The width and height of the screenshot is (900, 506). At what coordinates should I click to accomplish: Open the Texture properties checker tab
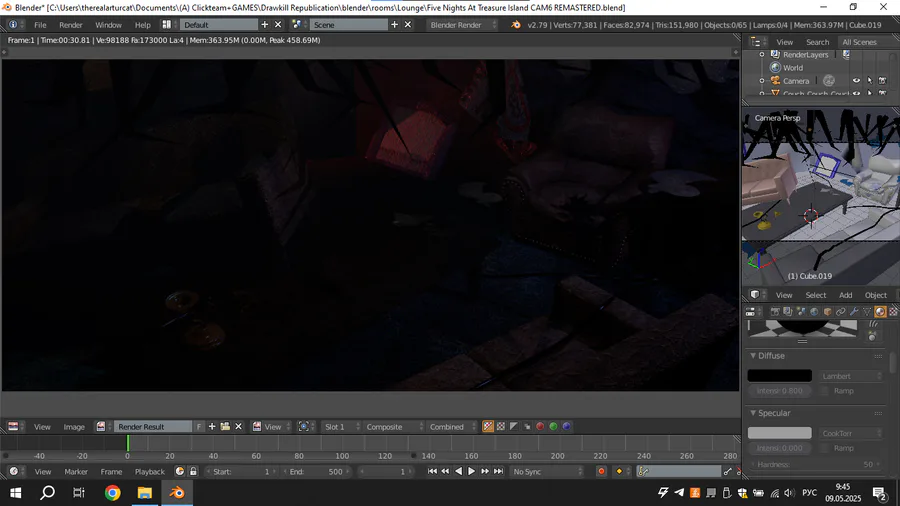coord(893,312)
